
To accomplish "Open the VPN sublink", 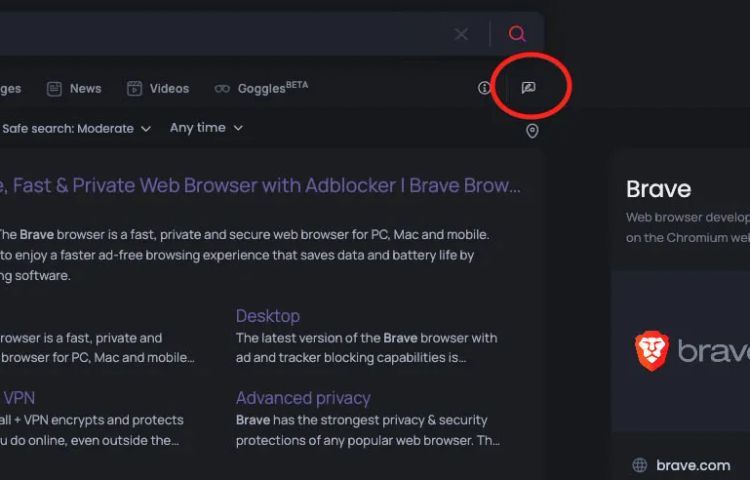I will coord(19,398).
